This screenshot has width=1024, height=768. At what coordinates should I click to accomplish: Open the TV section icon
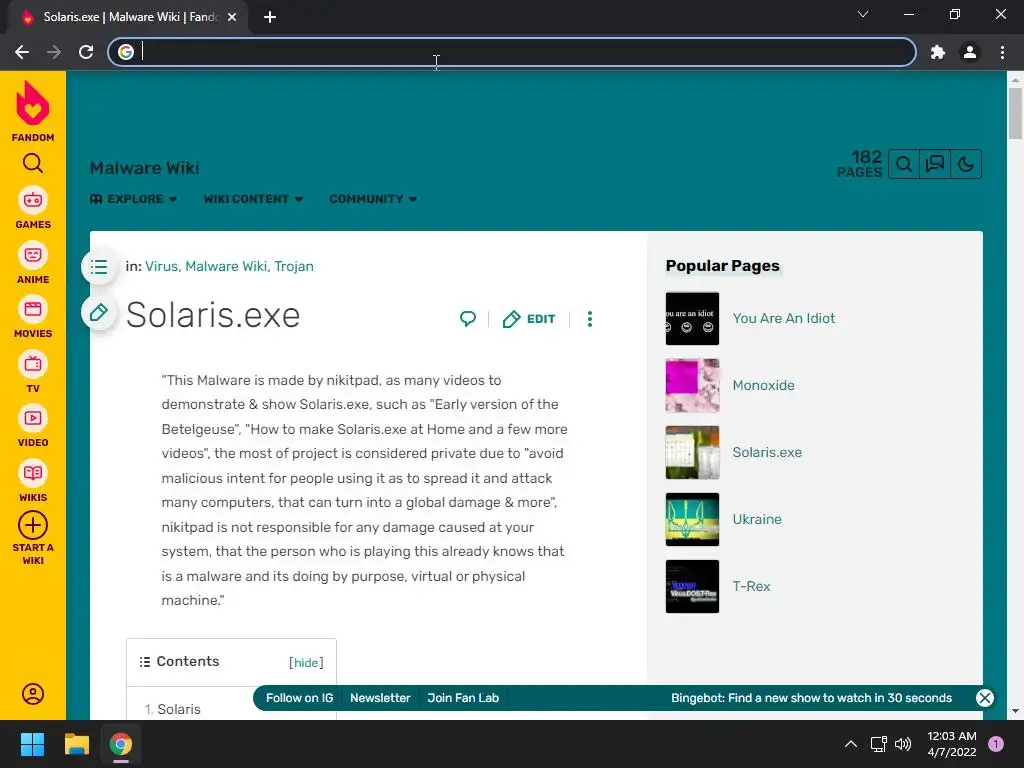coord(33,364)
